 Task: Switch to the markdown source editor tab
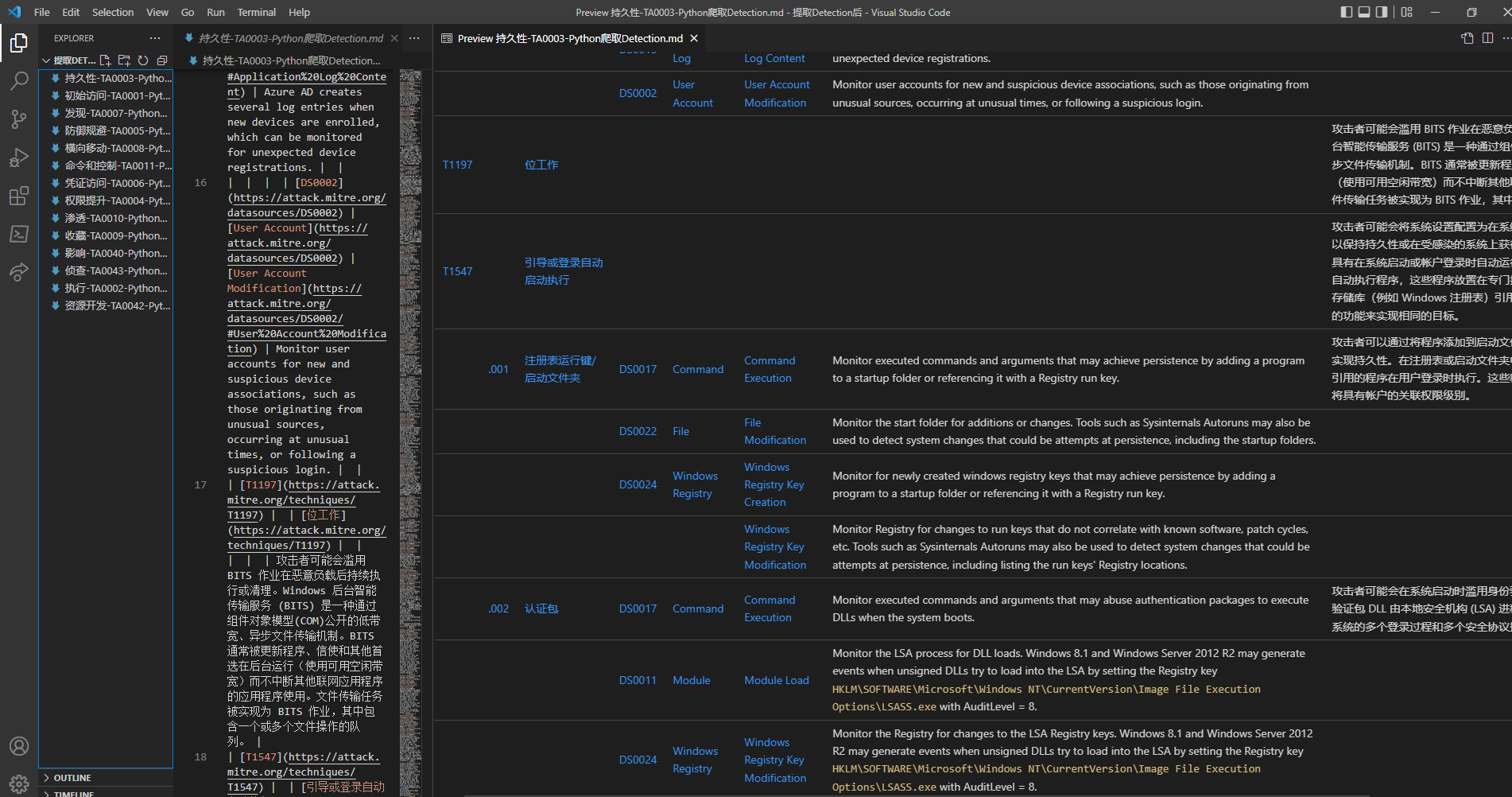pyautogui.click(x=290, y=38)
